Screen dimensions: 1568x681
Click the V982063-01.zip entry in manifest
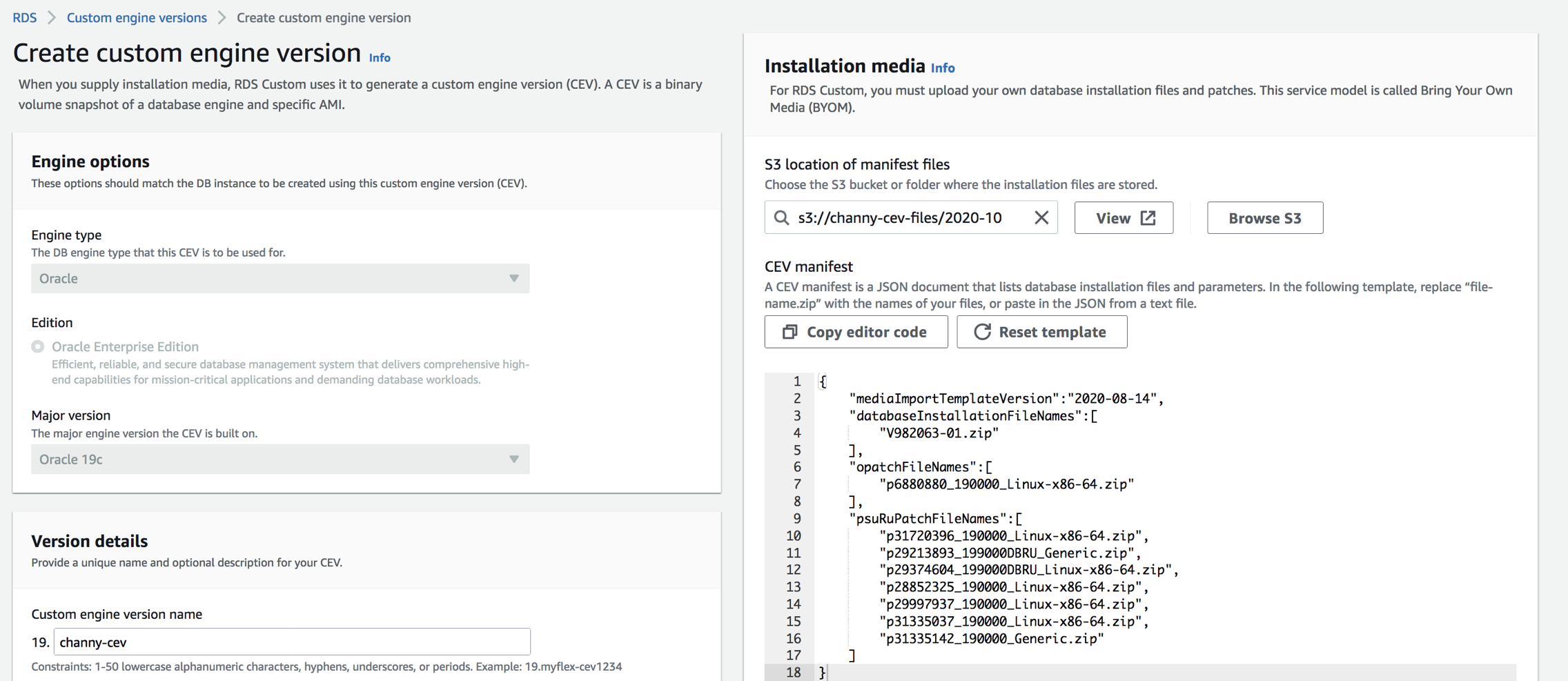(x=939, y=433)
